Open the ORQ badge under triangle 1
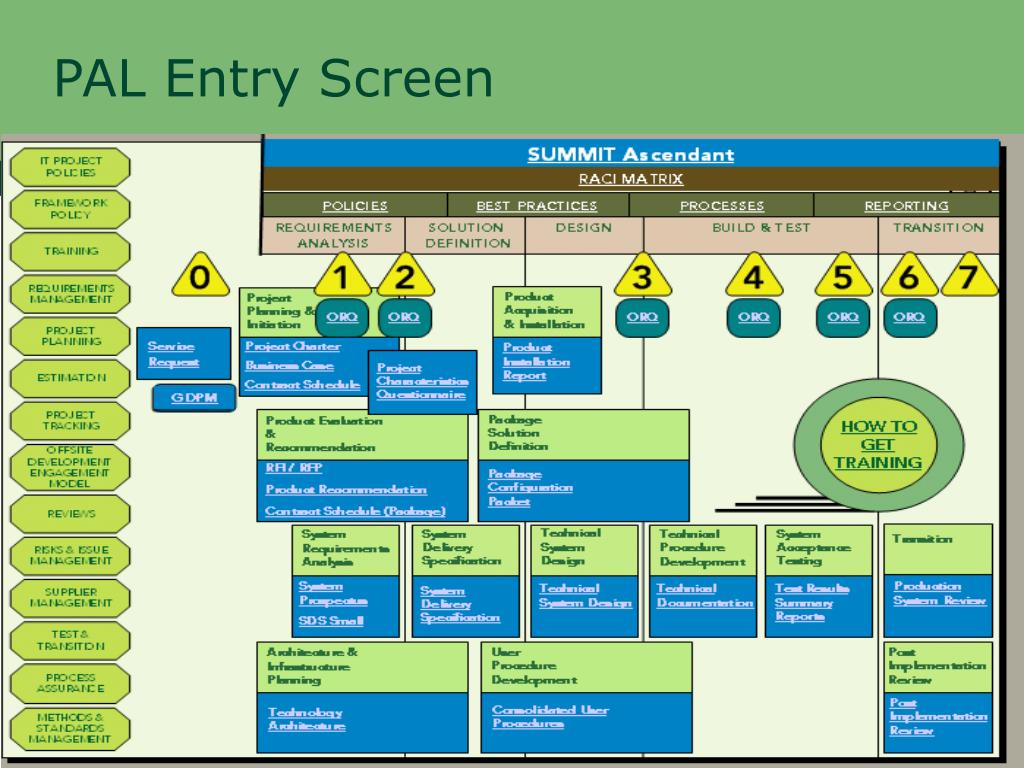The height and width of the screenshot is (768, 1024). (x=342, y=317)
